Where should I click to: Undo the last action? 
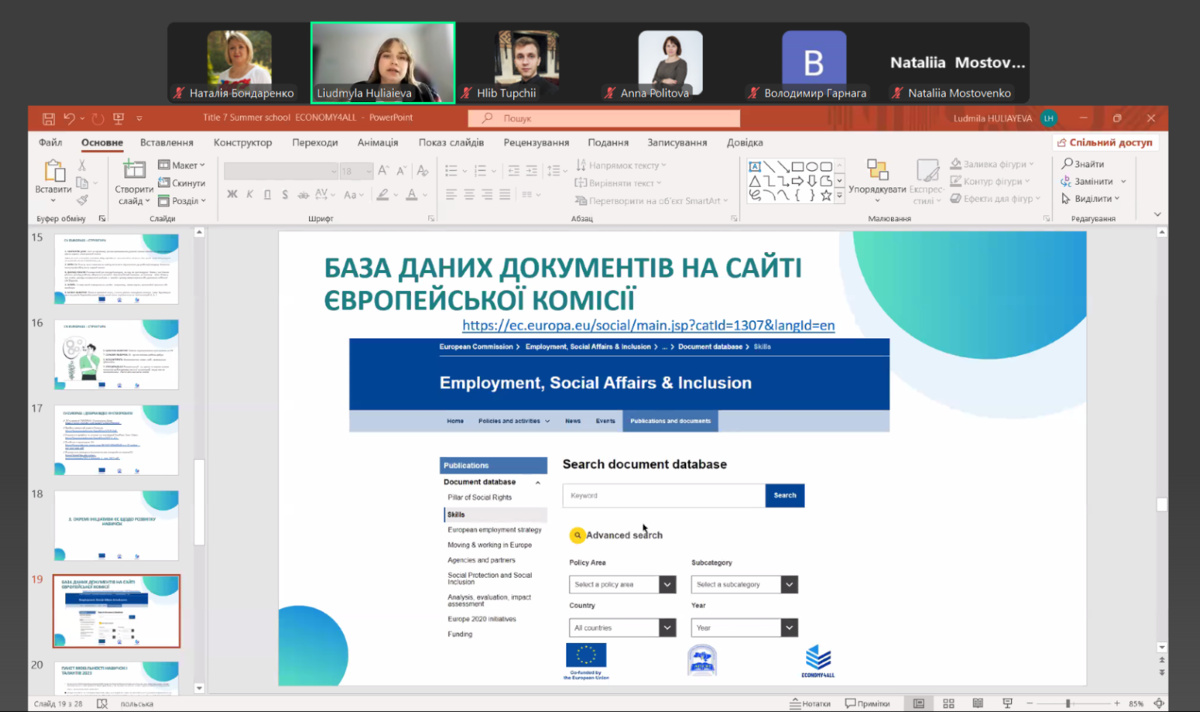tap(69, 118)
